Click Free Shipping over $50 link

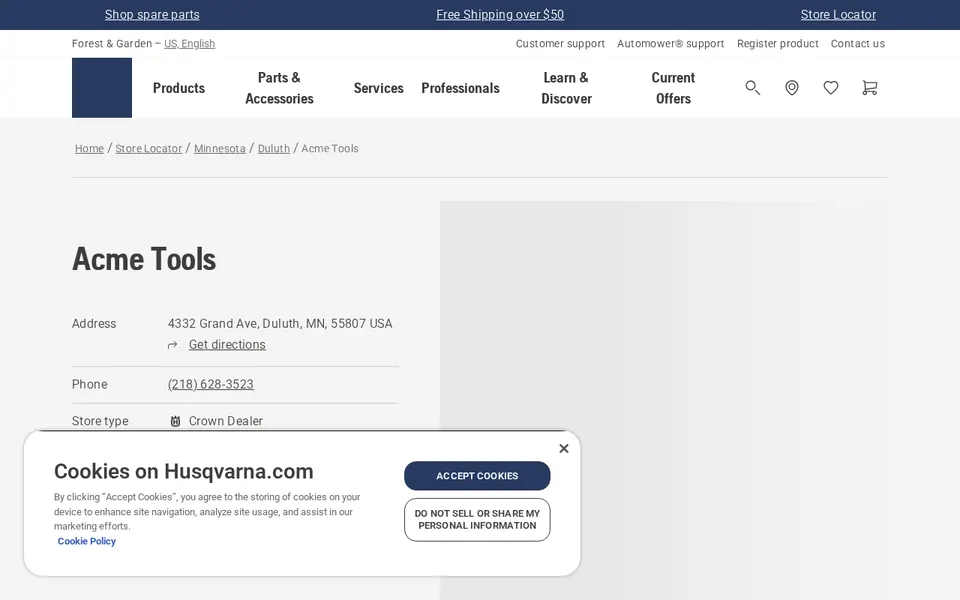[500, 15]
